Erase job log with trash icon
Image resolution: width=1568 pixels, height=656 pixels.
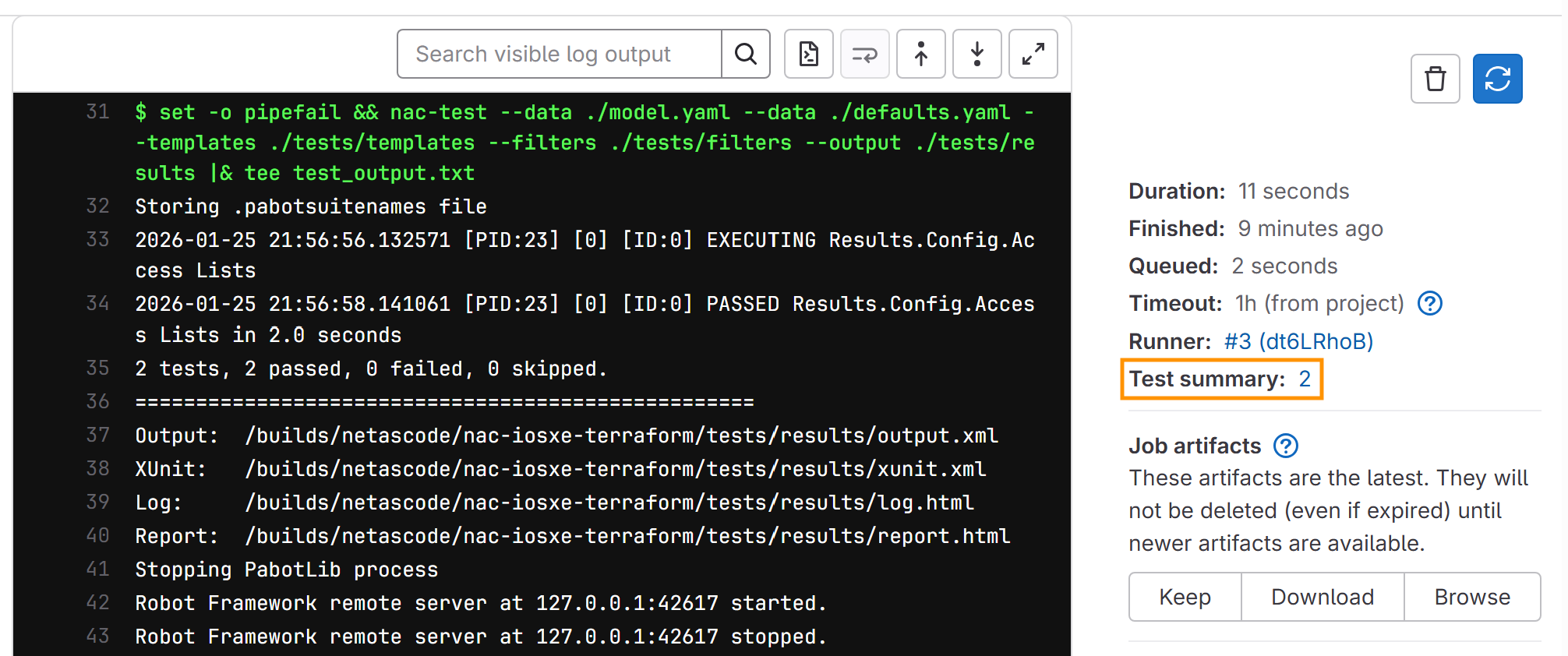tap(1435, 79)
